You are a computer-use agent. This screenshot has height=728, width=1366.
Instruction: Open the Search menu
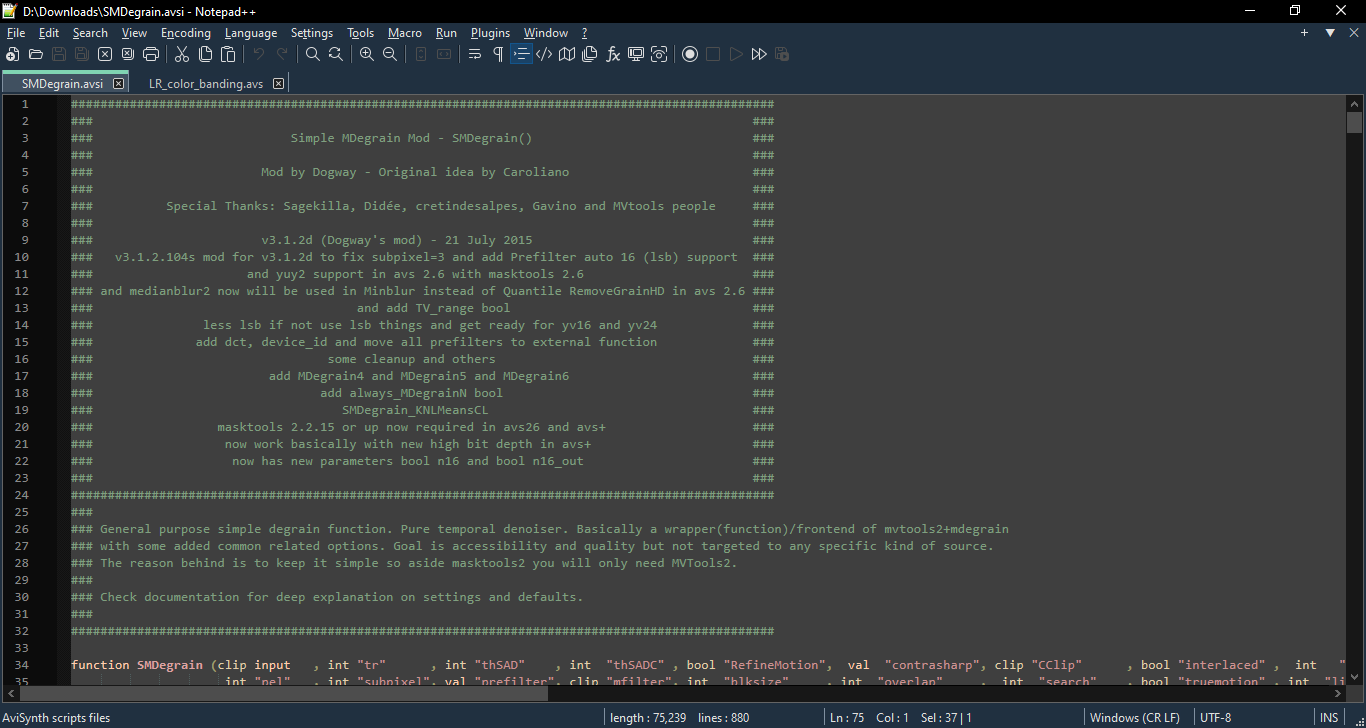90,33
